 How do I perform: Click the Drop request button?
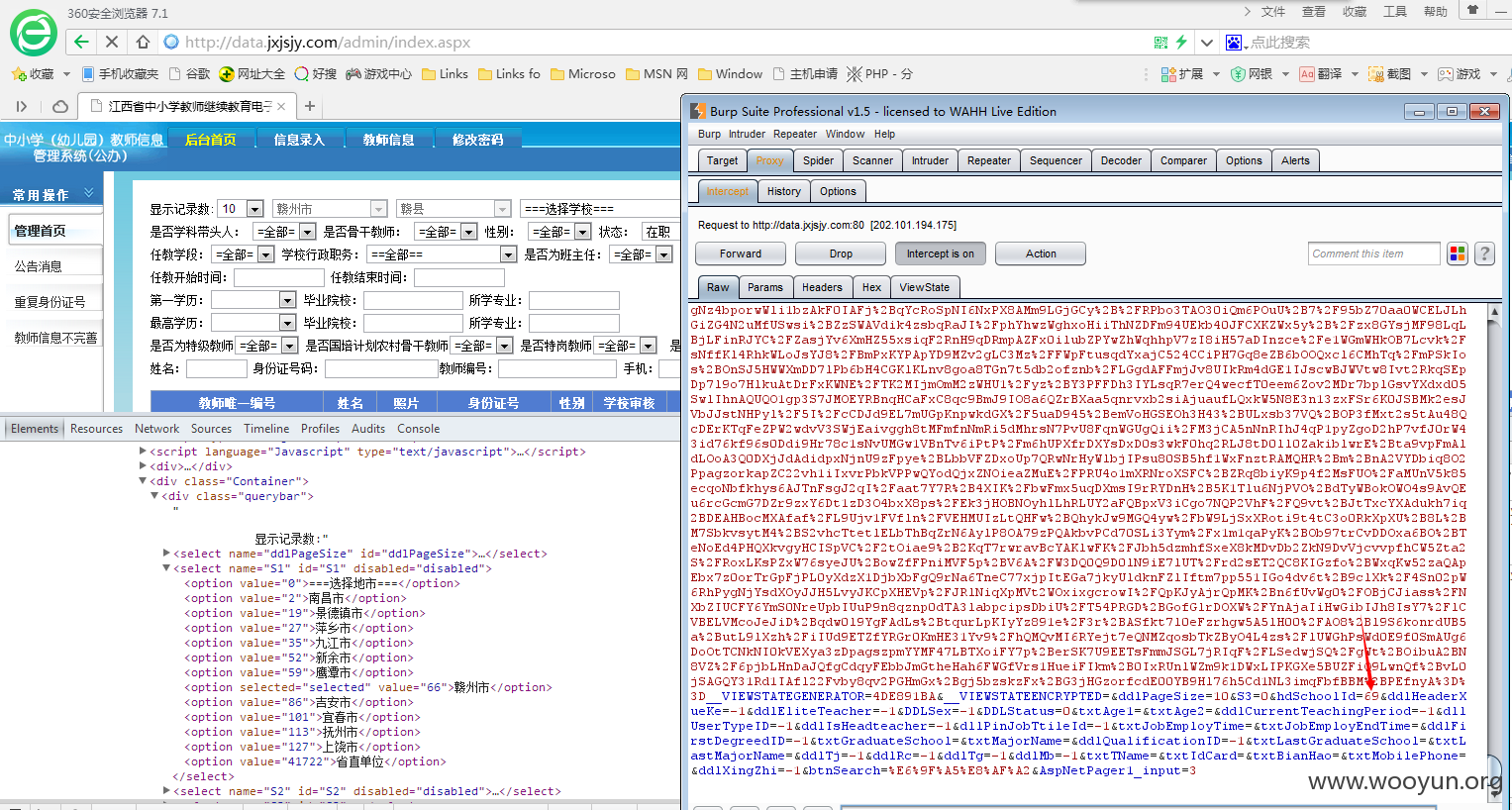coord(841,253)
